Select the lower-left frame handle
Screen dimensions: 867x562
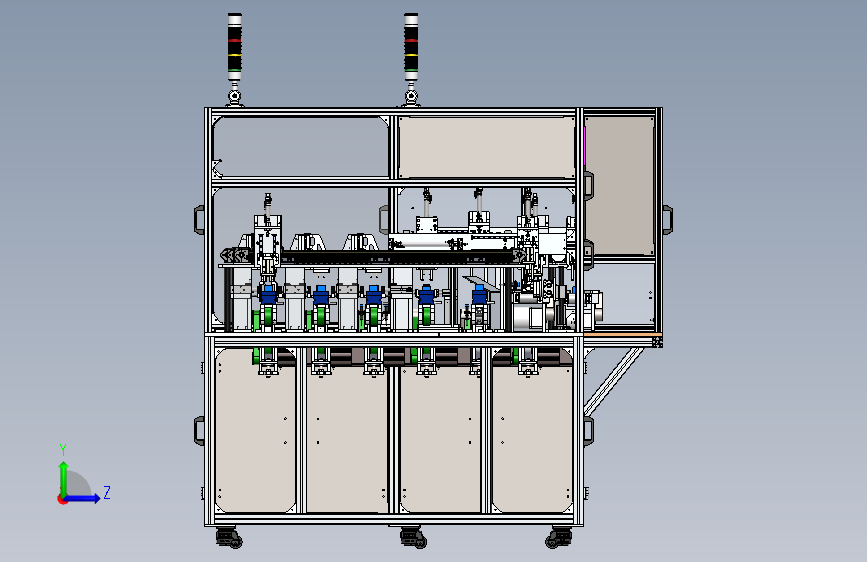click(x=199, y=431)
